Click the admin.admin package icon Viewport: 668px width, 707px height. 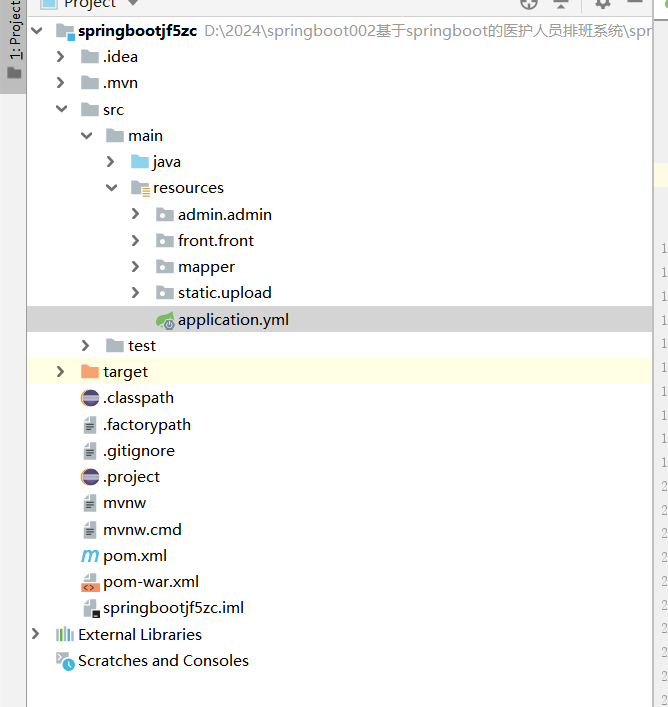(x=165, y=215)
